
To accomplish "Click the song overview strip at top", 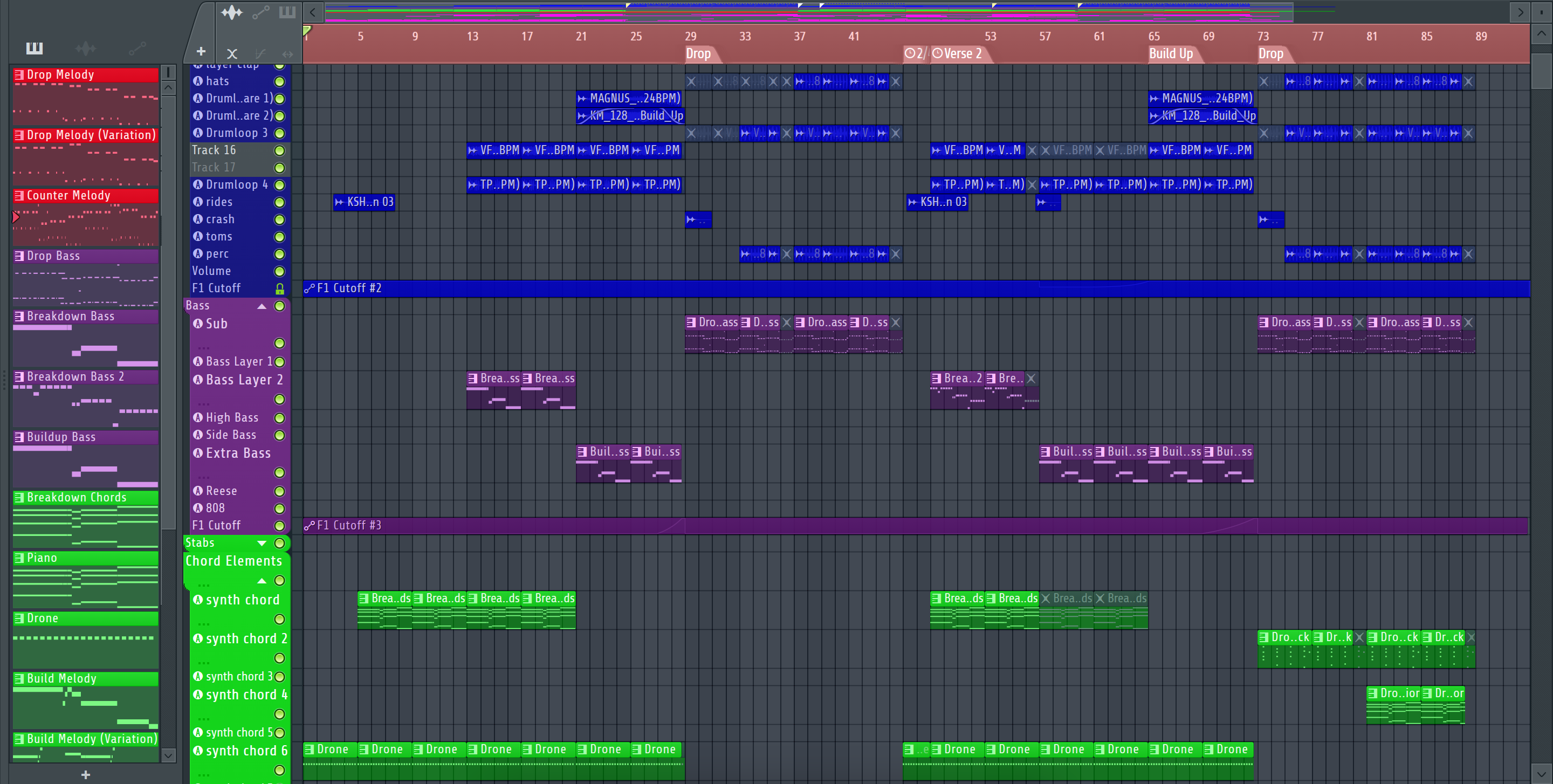I will tap(808, 12).
